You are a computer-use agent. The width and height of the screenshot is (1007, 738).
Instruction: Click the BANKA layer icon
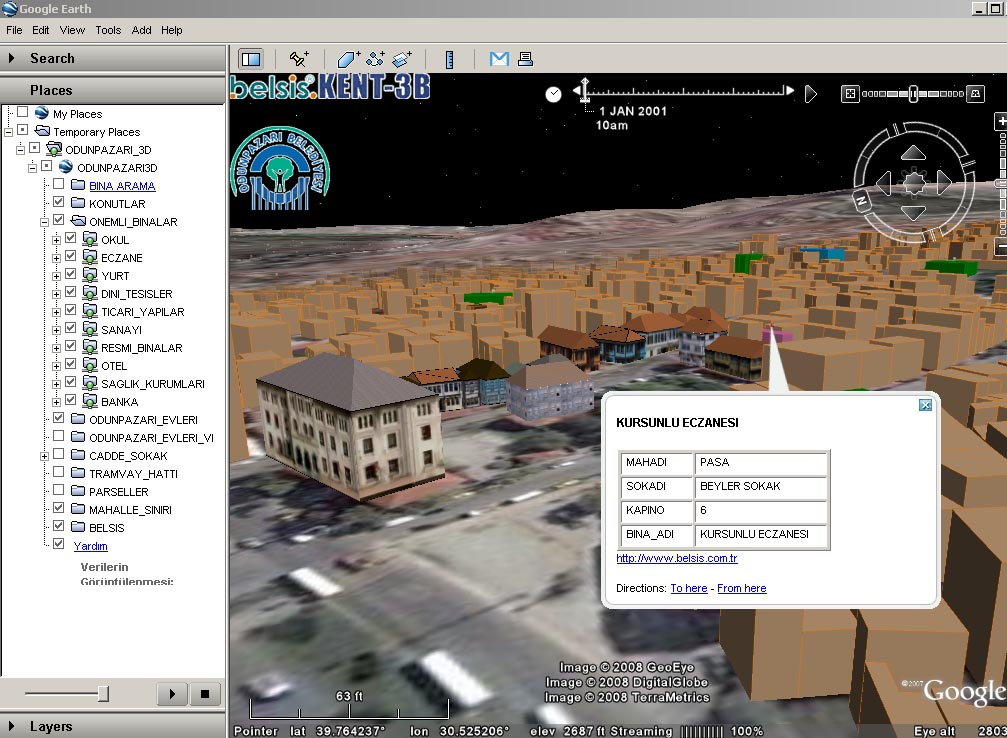tap(90, 401)
